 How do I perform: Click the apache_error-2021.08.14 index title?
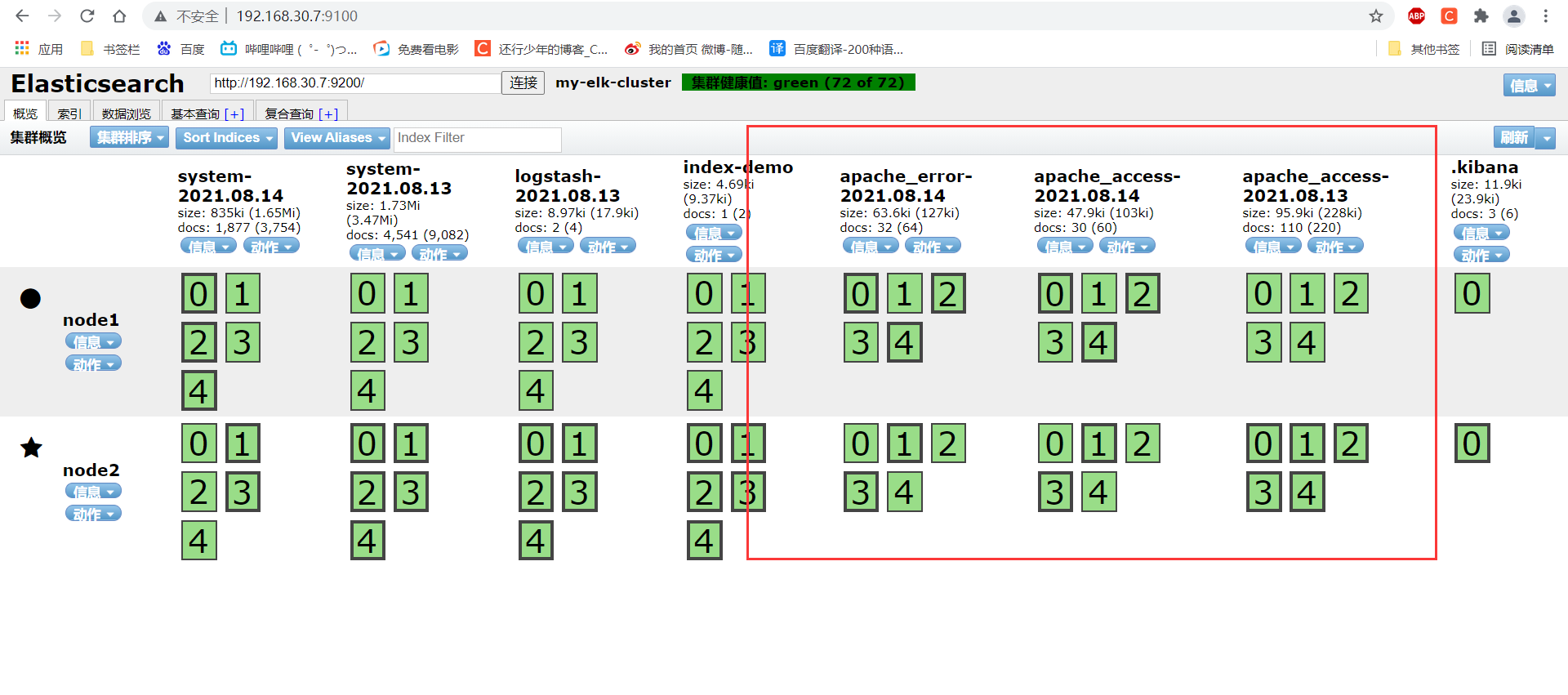906,185
